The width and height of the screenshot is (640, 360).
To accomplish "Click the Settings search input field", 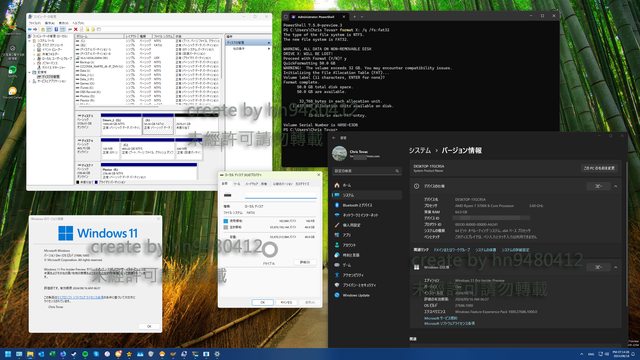I will pyautogui.click(x=367, y=171).
